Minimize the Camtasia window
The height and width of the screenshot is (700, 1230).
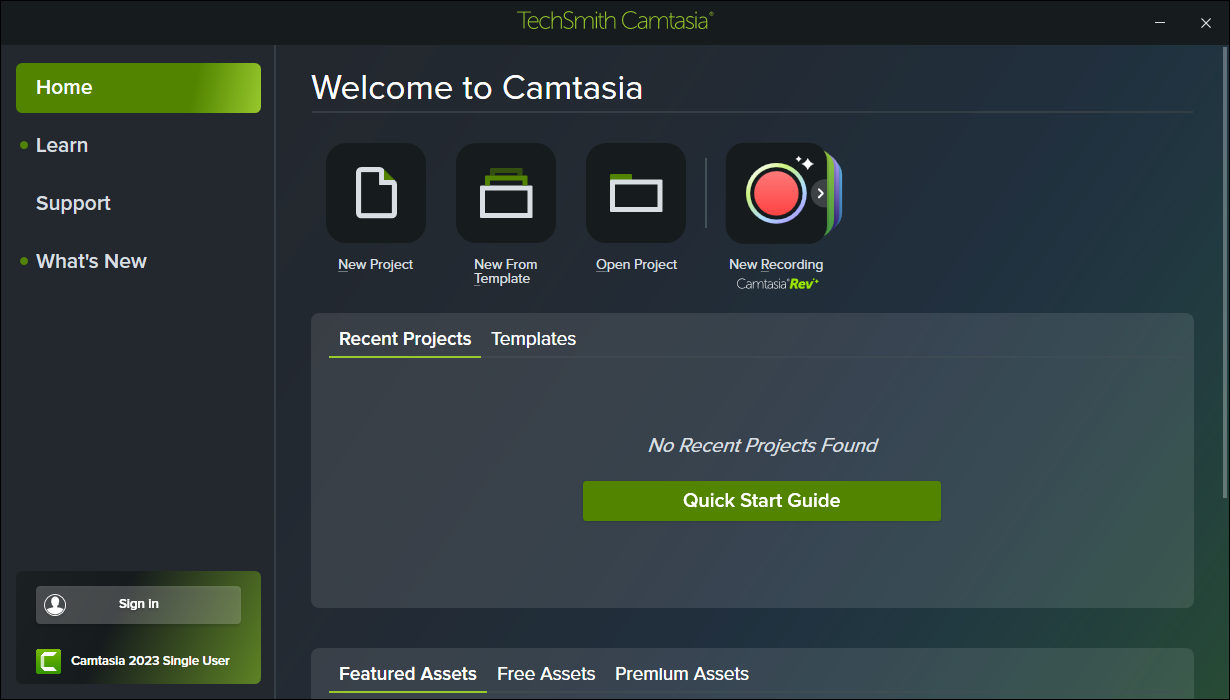[1160, 22]
